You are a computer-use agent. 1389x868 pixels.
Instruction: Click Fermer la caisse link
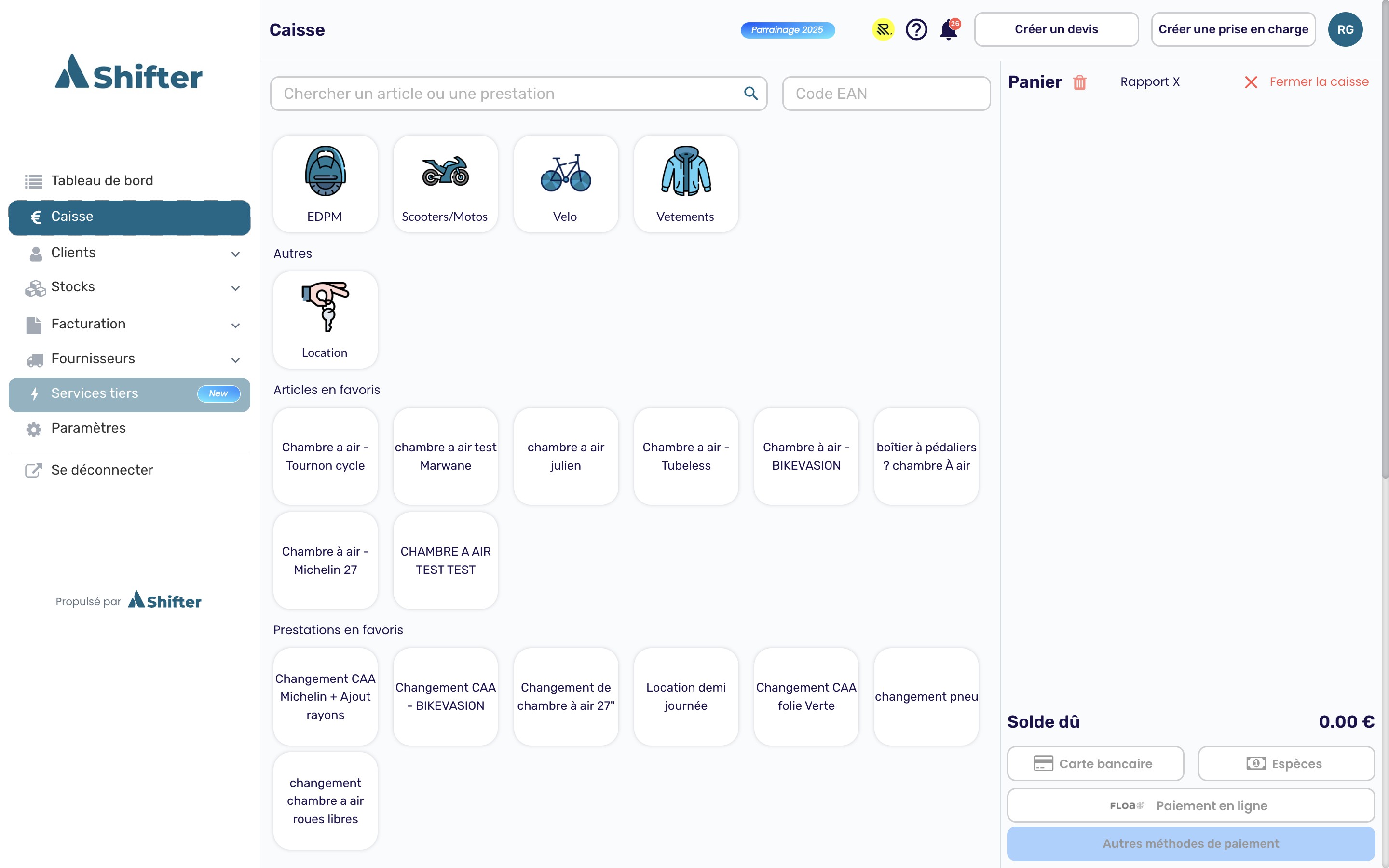point(1319,82)
